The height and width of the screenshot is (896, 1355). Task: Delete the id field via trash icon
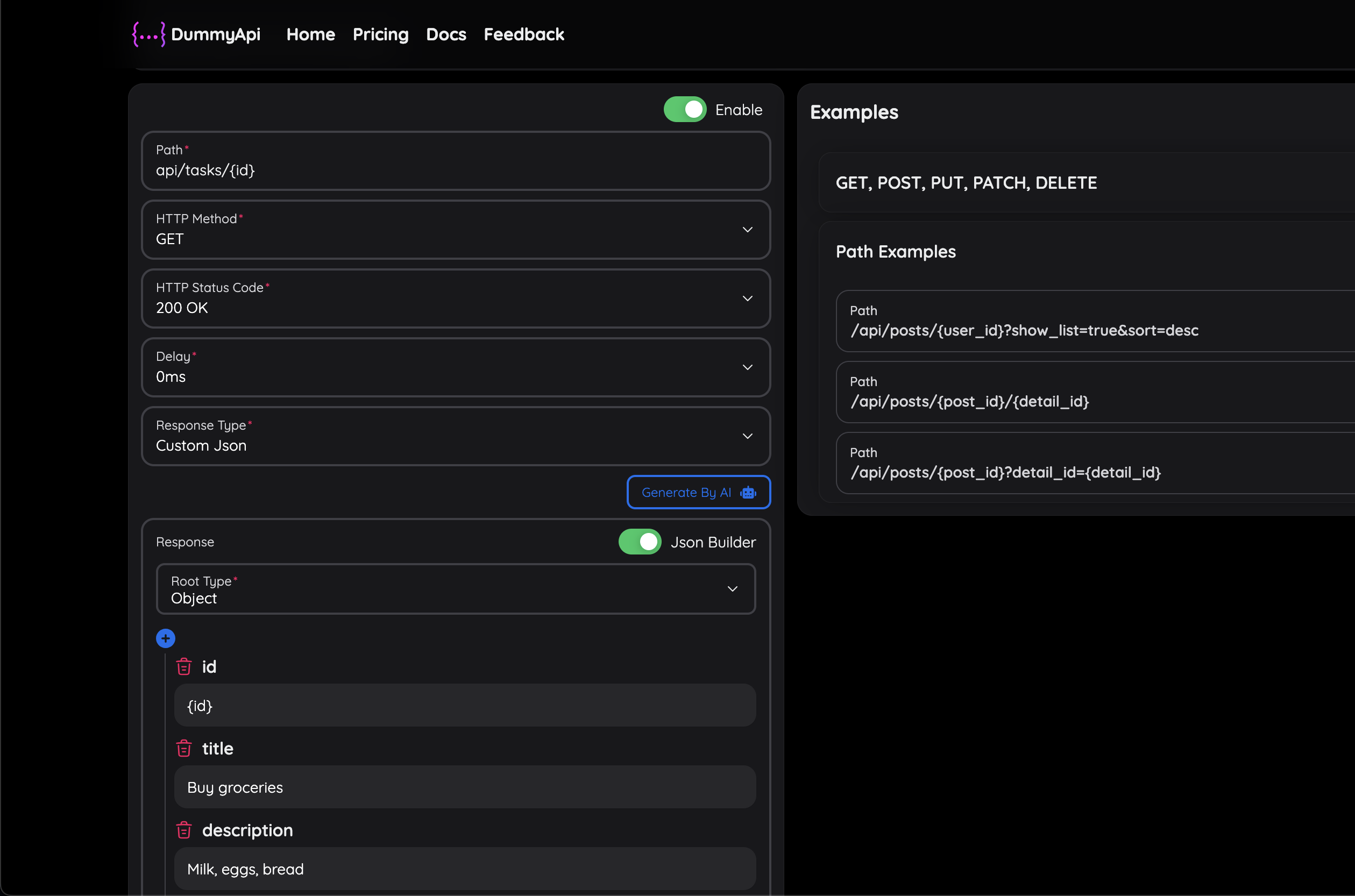click(184, 667)
